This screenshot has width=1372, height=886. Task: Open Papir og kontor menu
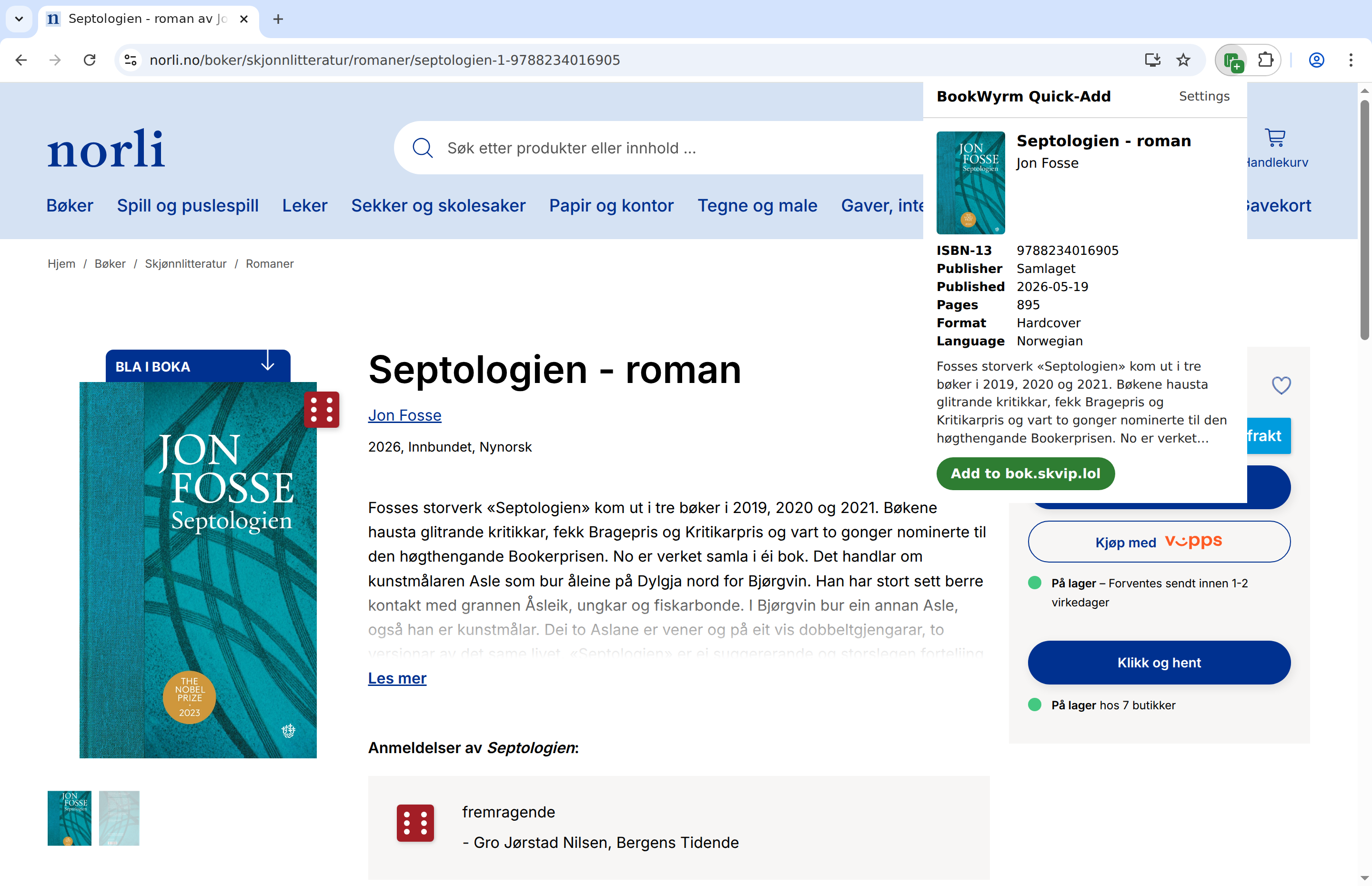point(612,205)
